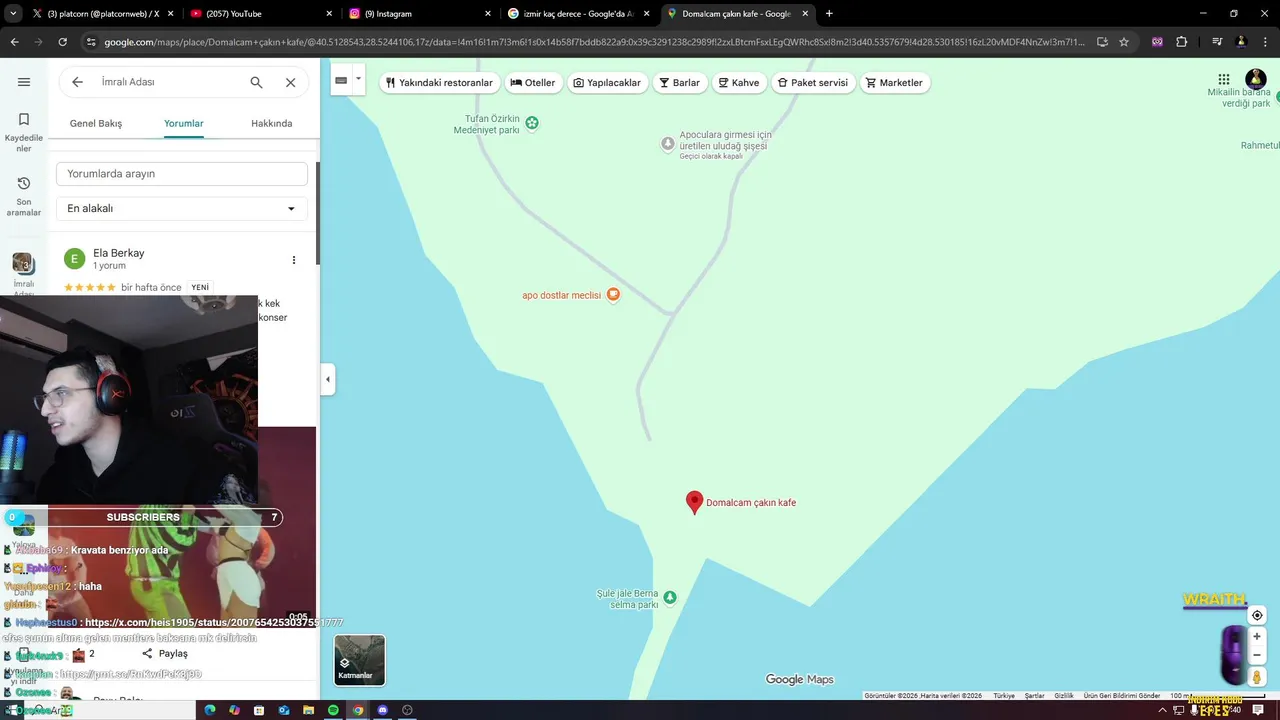Switch to izmir kaç derece tab

(577, 14)
